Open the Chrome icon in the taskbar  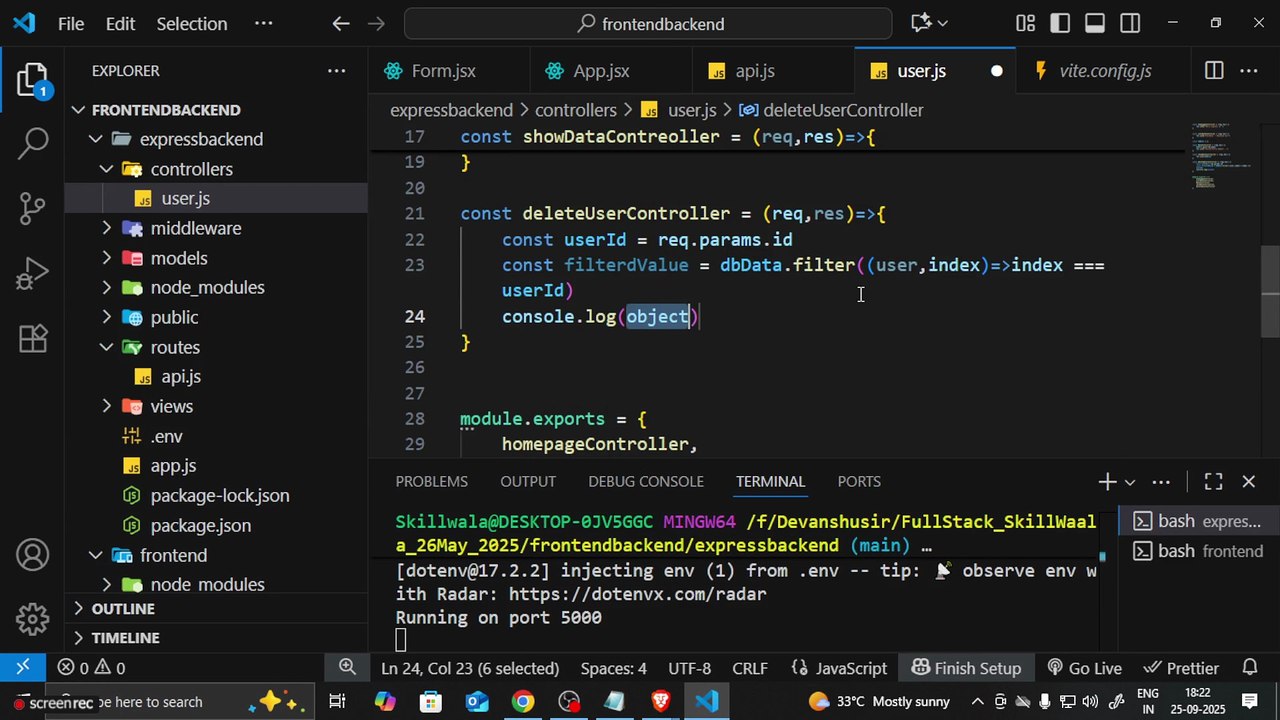(x=522, y=701)
